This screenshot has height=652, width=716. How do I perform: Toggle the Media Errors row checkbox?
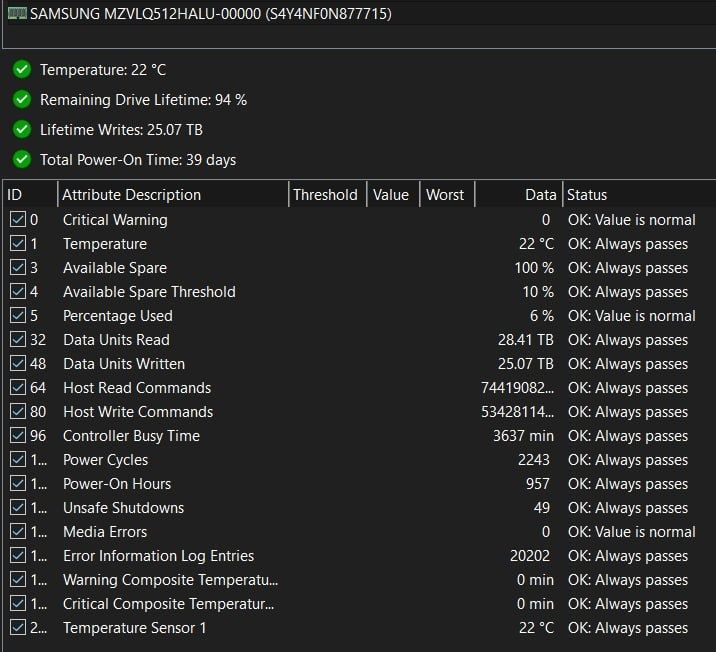(x=18, y=531)
